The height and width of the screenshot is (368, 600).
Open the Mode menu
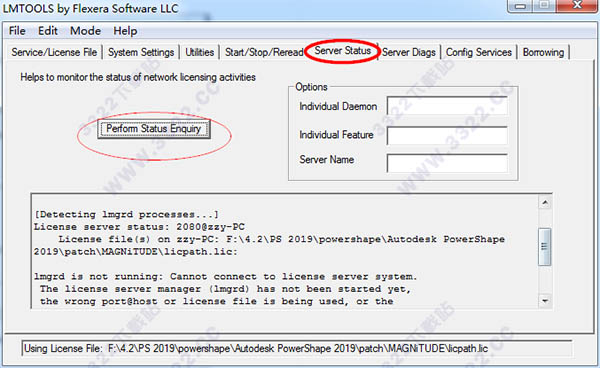tap(85, 31)
